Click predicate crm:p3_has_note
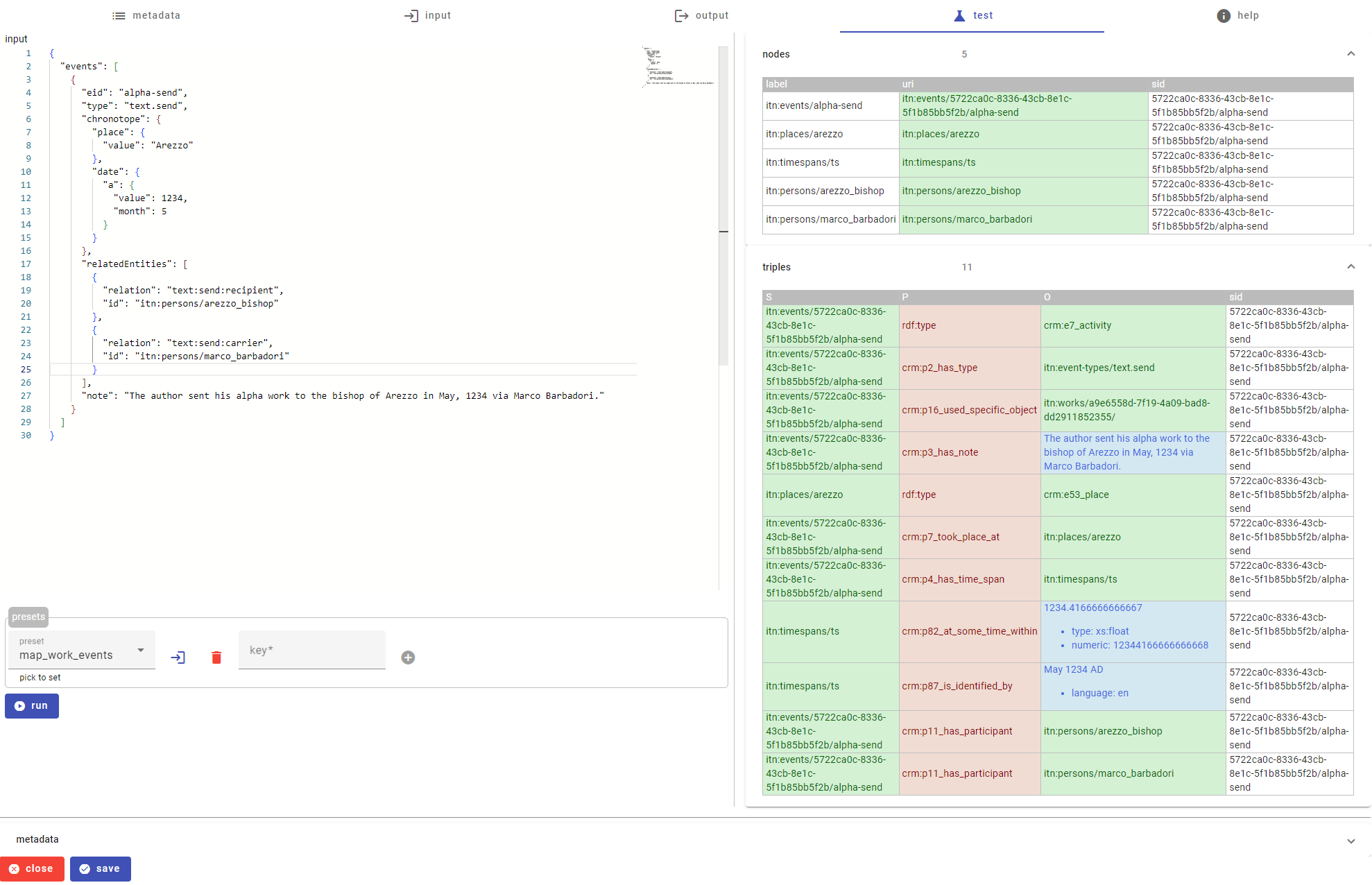The height and width of the screenshot is (885, 1372). pos(940,452)
